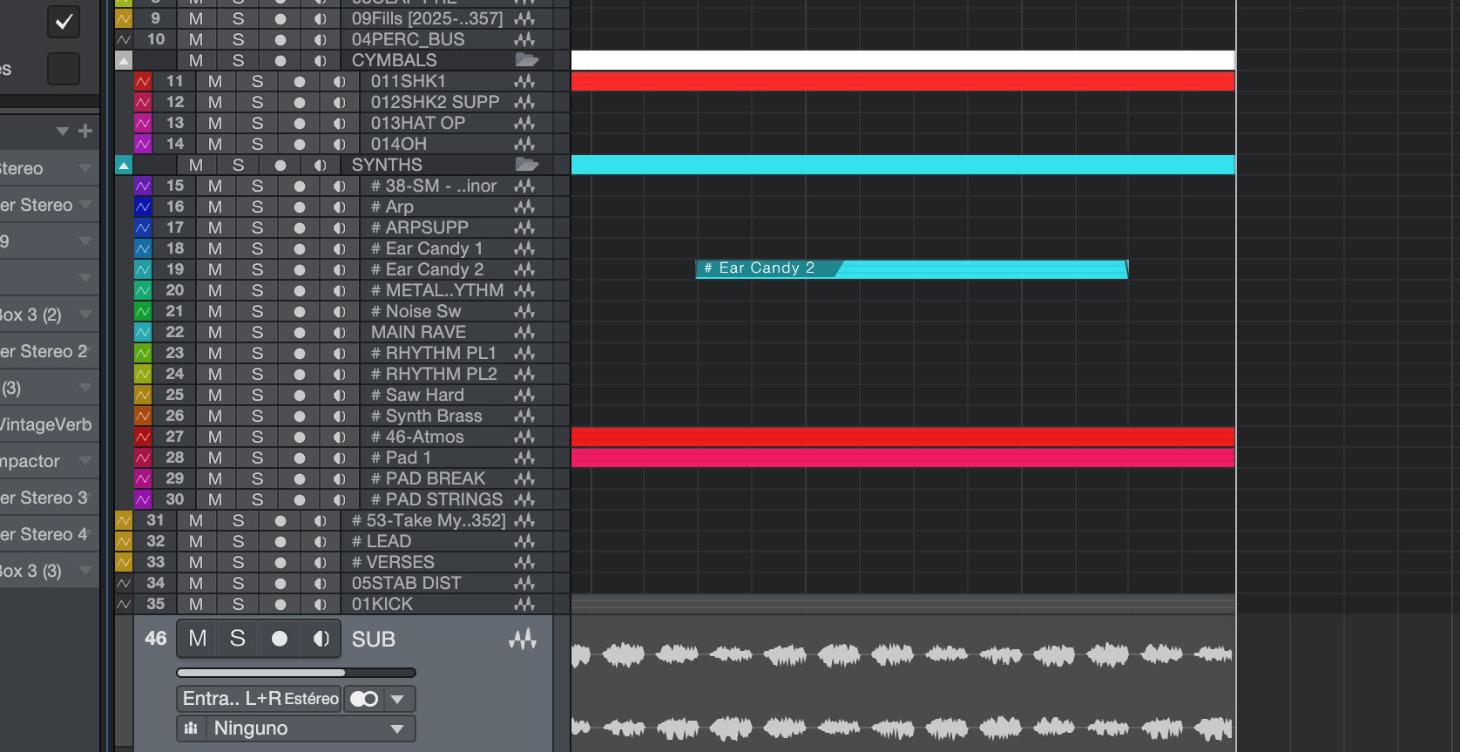Click the SUB track volume fader
This screenshot has width=1460, height=752.
(x=295, y=671)
